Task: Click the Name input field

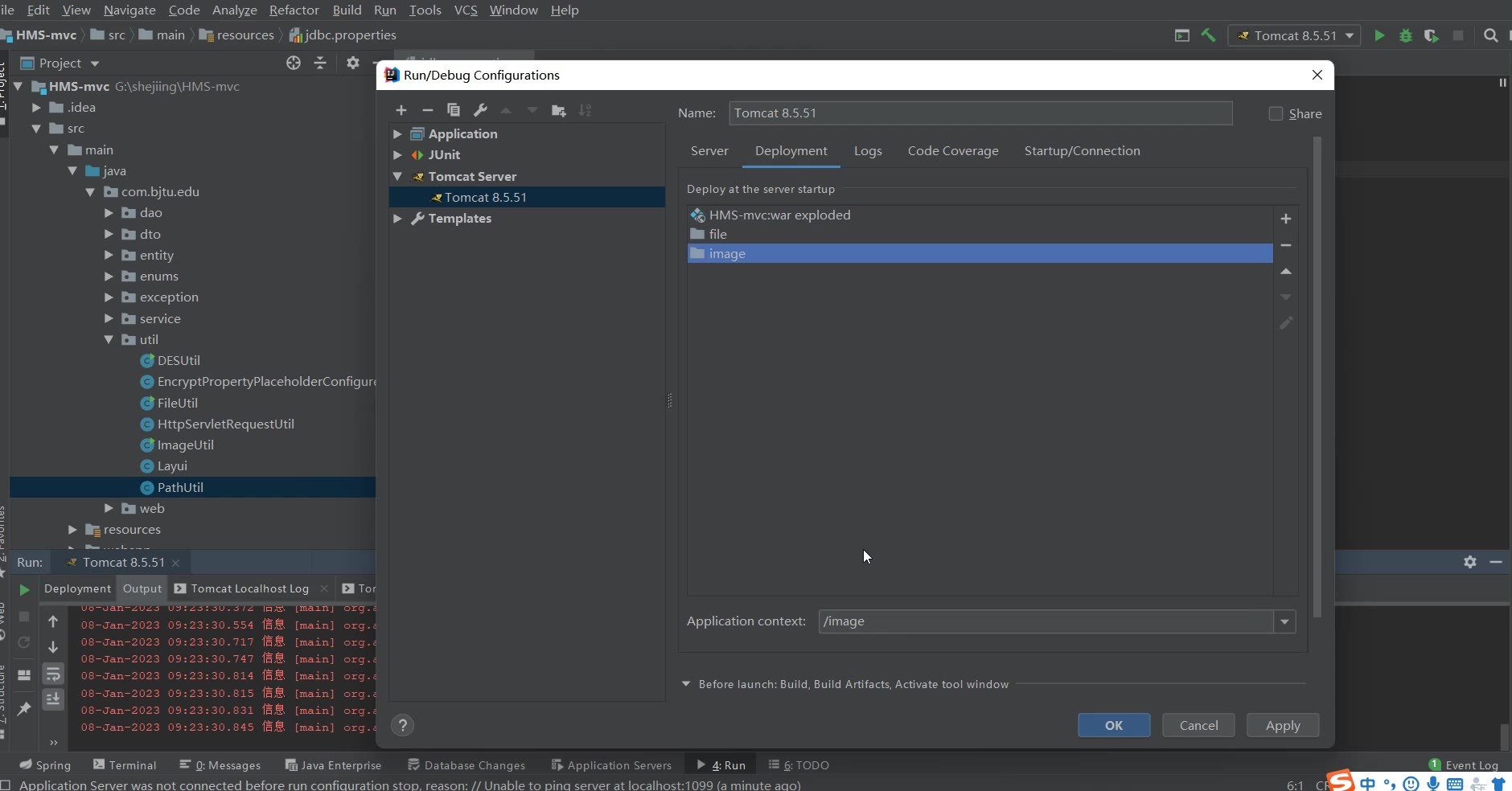Action: tap(980, 113)
